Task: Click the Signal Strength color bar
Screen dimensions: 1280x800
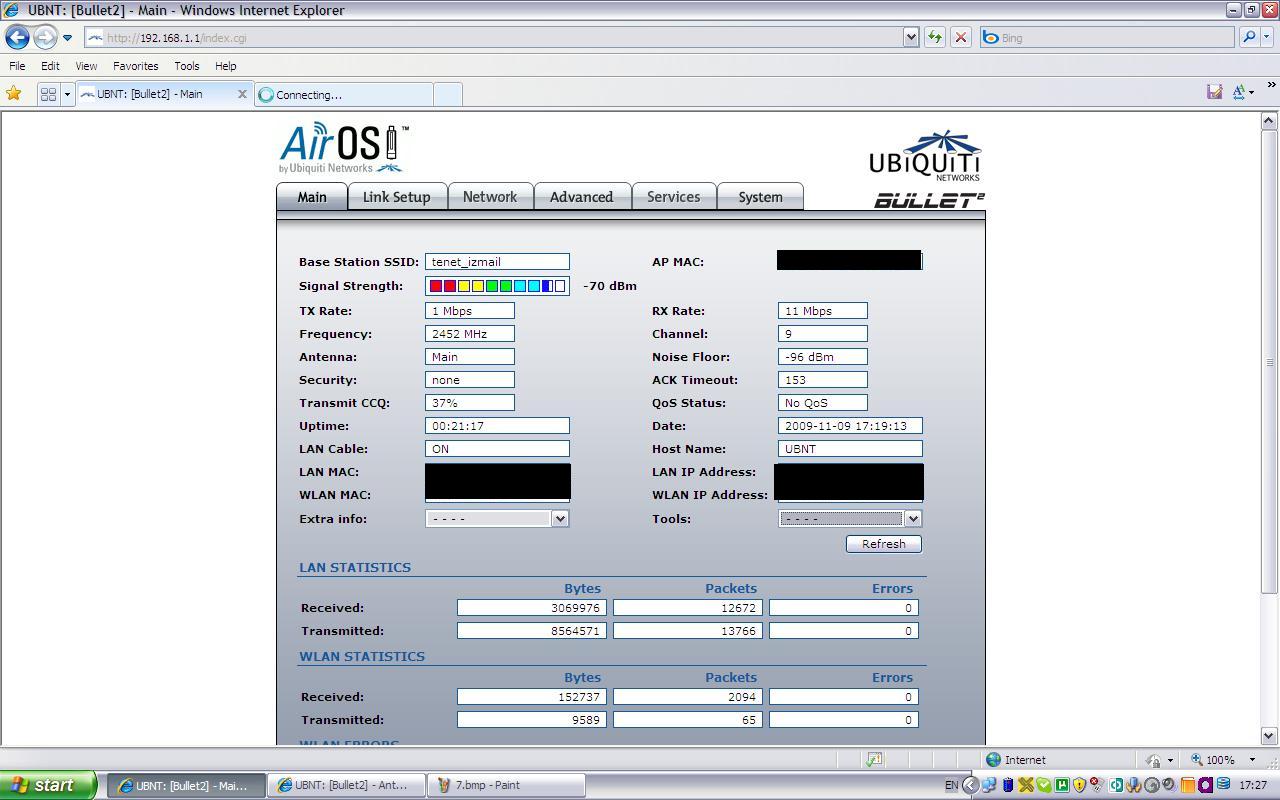Action: (497, 286)
